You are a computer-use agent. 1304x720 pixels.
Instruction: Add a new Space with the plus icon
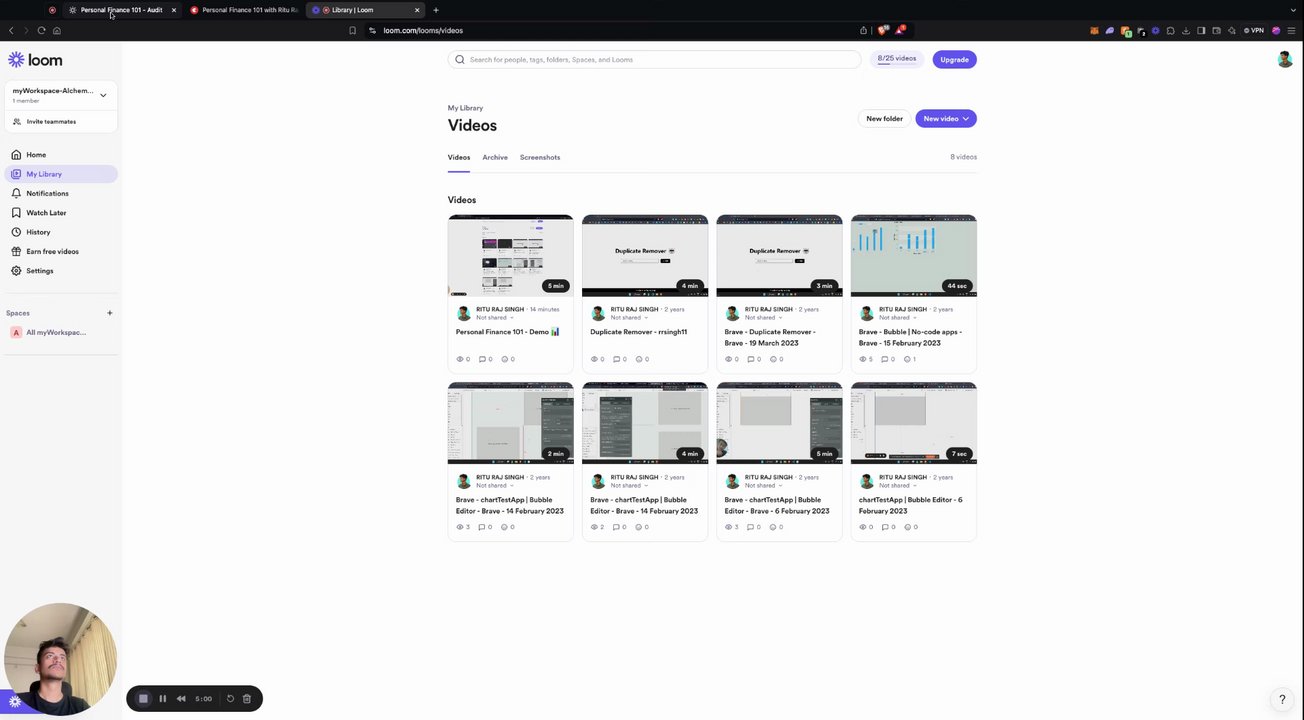pos(110,313)
